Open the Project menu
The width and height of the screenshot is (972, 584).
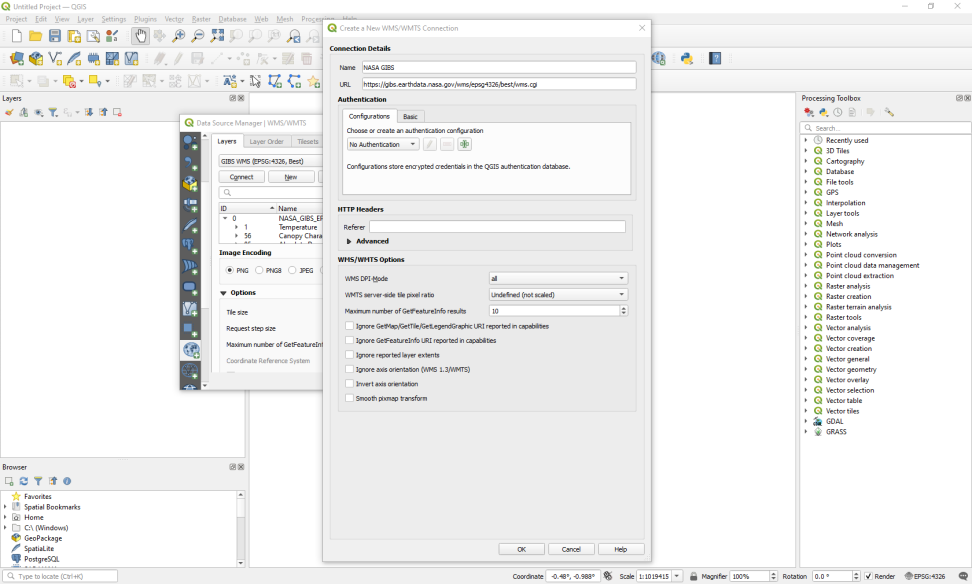(x=16, y=19)
